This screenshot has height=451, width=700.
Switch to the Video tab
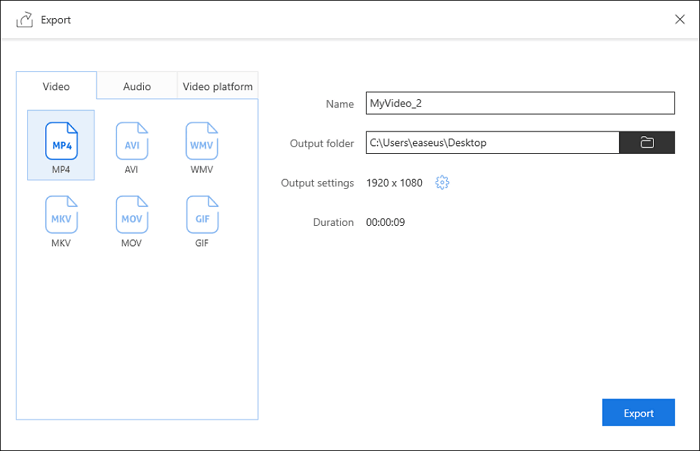(56, 86)
